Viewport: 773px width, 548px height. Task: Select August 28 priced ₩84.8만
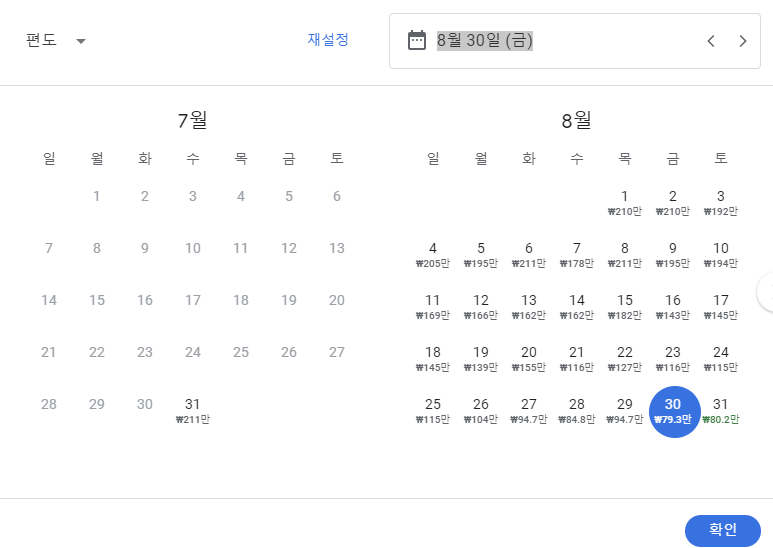click(x=577, y=411)
